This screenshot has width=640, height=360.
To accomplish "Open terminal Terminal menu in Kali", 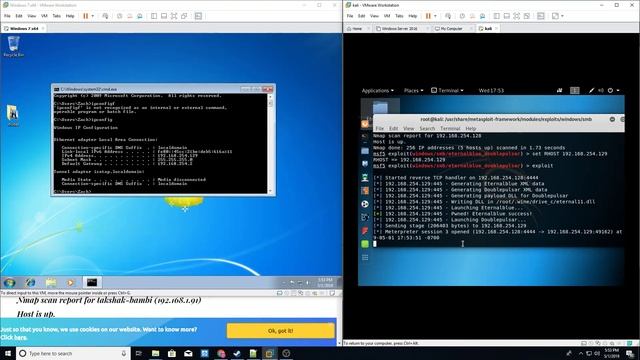I will click(x=450, y=129).
